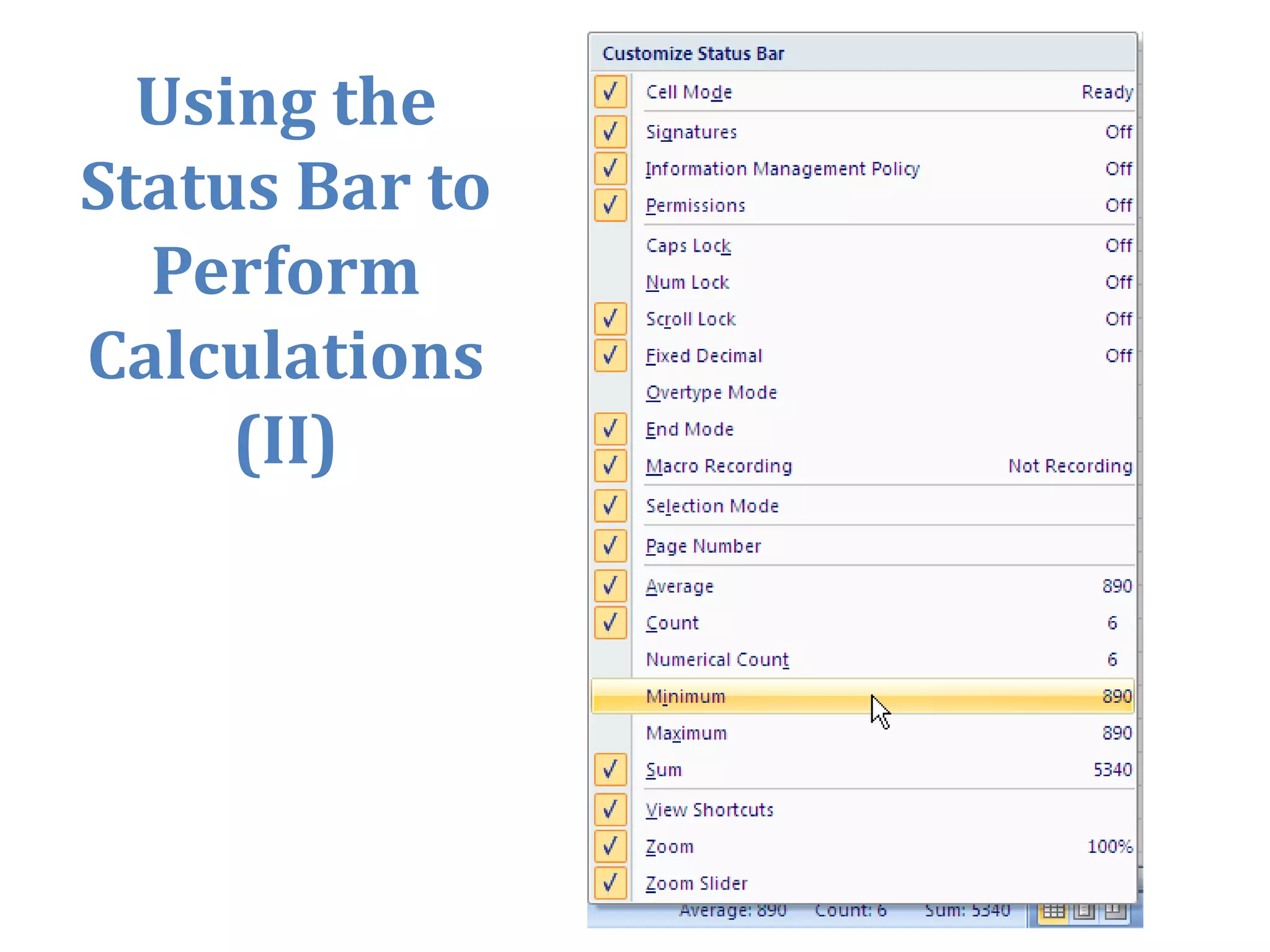Select Normal view icon in status bar
The height and width of the screenshot is (952, 1270).
click(x=1053, y=911)
